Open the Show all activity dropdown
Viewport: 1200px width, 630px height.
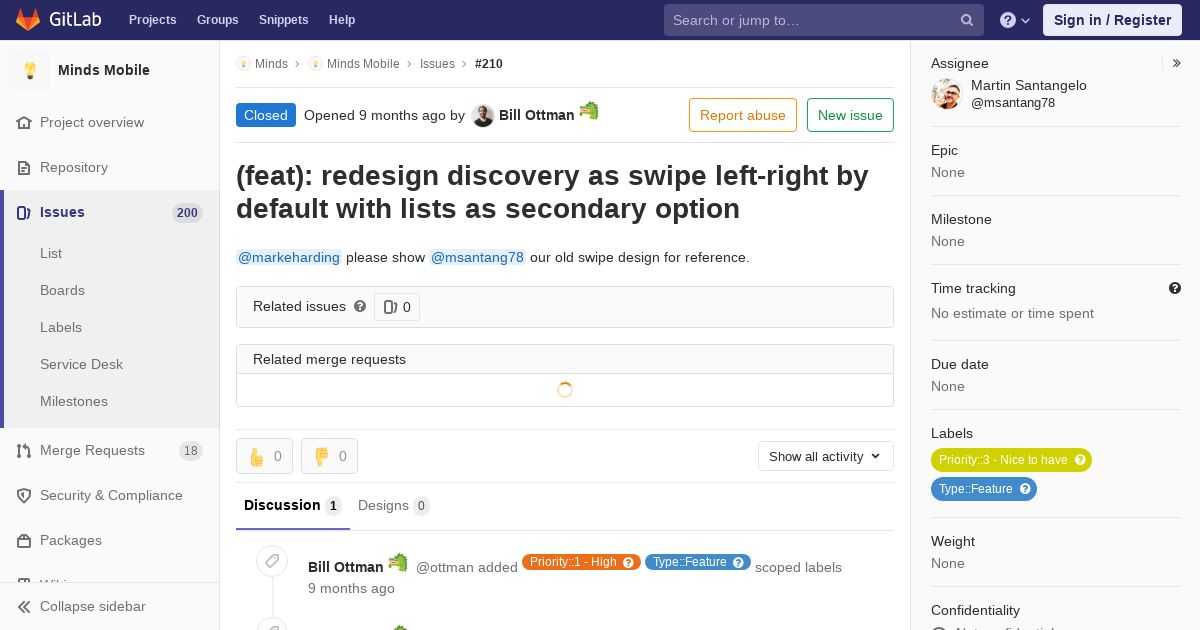tap(826, 456)
